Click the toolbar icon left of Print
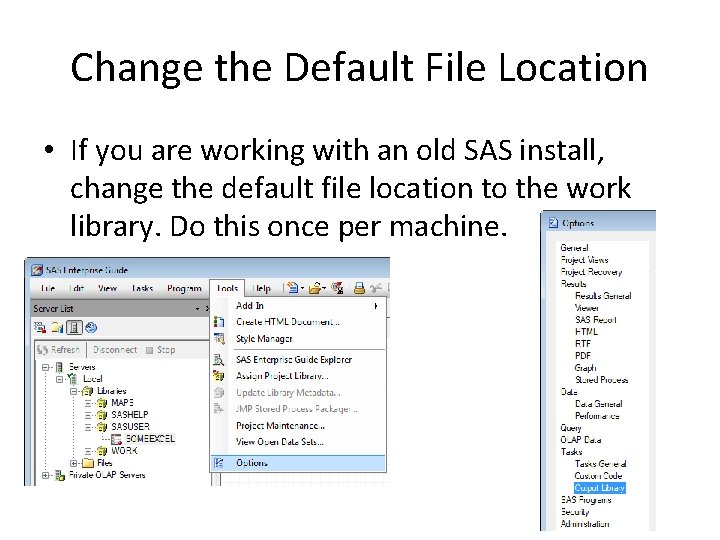 tap(338, 288)
